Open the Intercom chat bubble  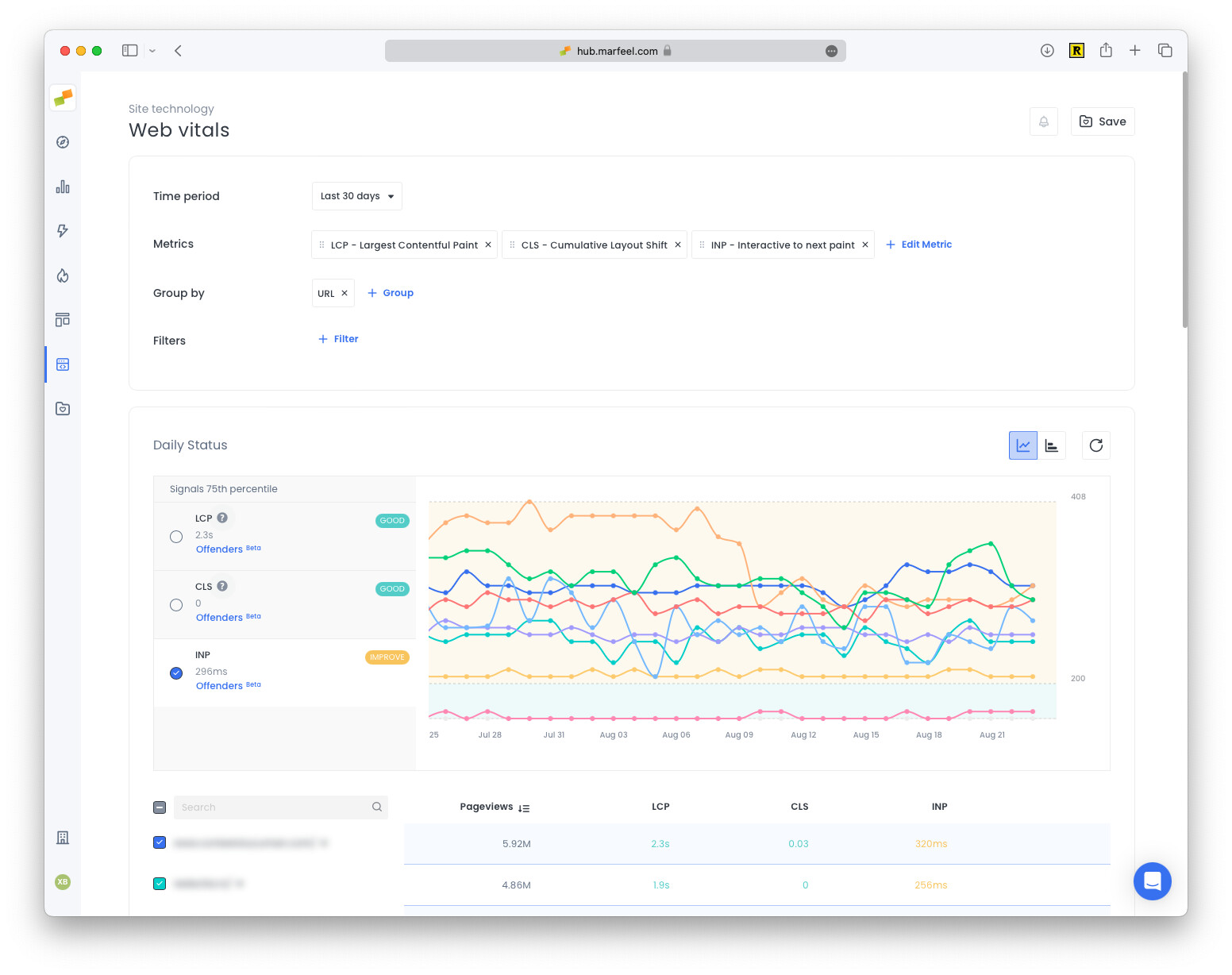pos(1152,881)
